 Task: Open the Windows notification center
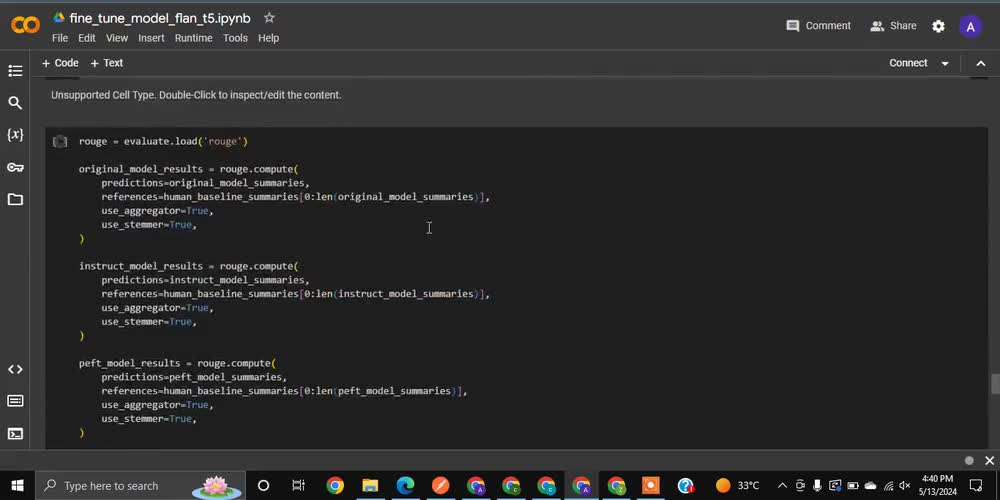(x=976, y=486)
